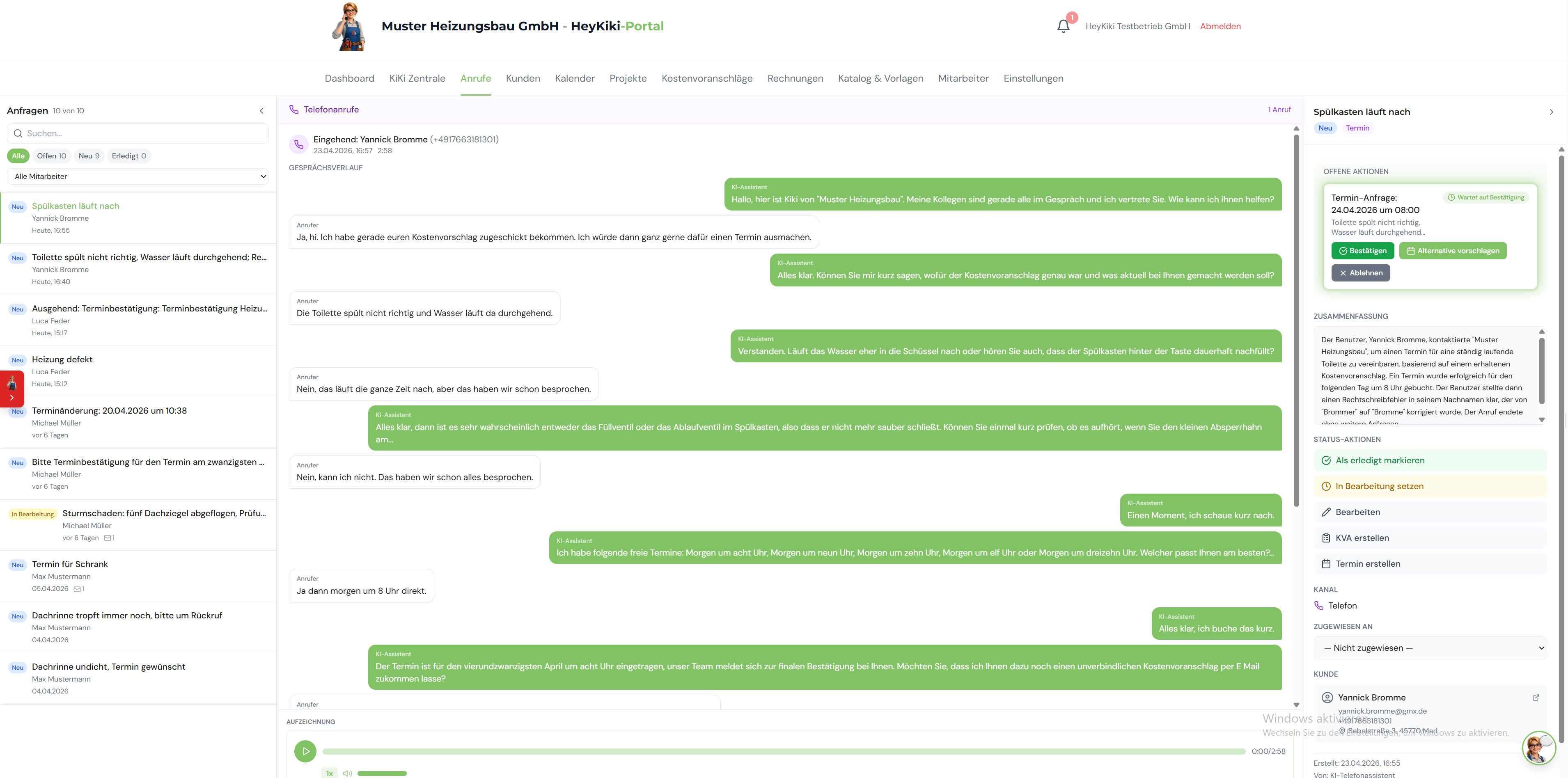Click the Suchen search field
This screenshot has height=778, width=1568.
[x=138, y=133]
